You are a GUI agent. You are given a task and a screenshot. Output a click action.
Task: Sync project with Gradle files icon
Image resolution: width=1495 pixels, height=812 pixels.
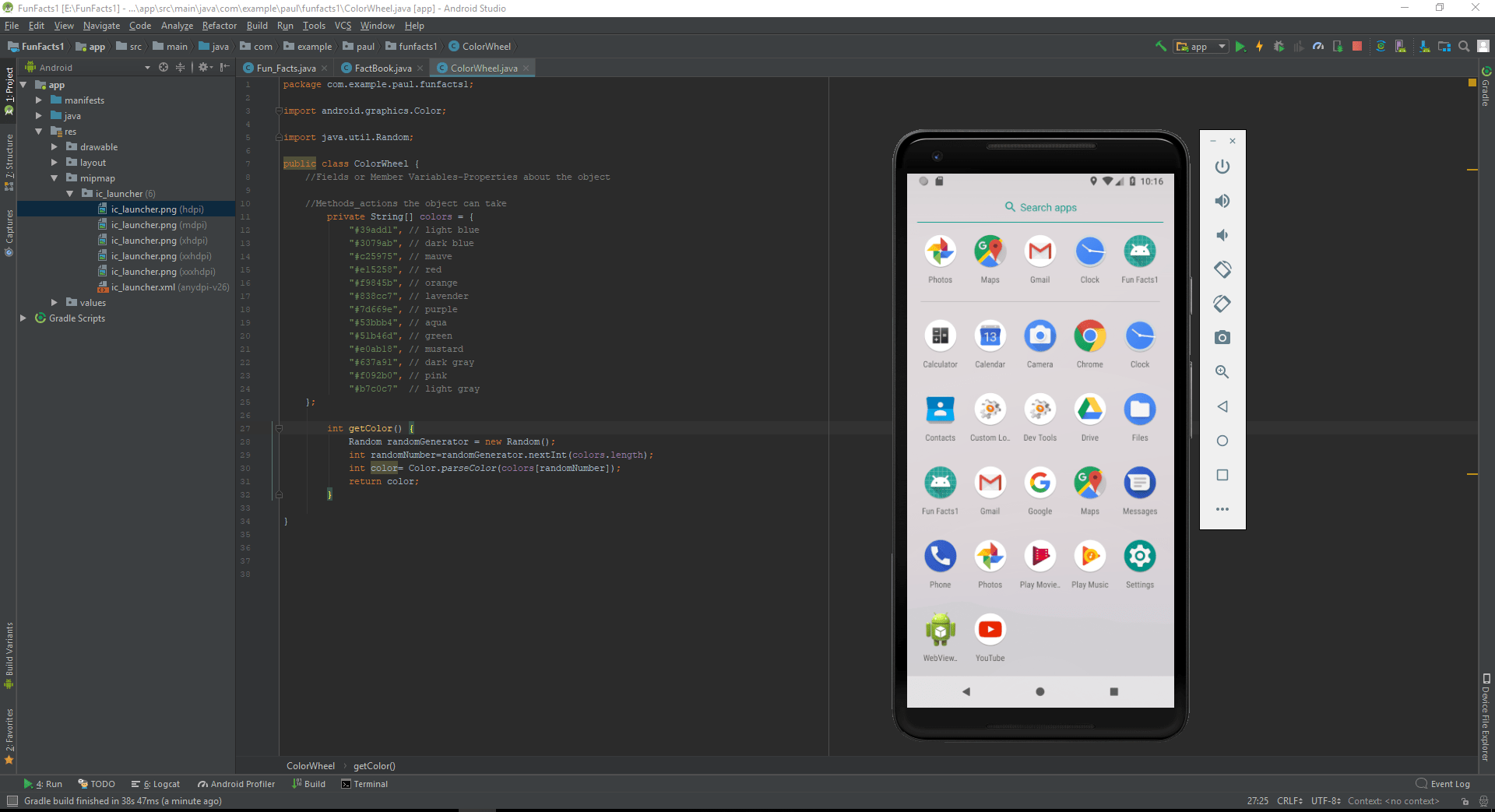(1381, 47)
